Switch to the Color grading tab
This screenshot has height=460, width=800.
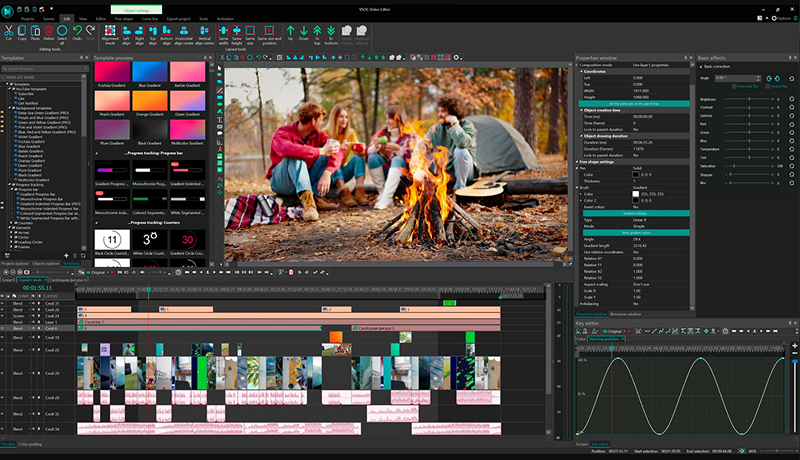click(30, 443)
